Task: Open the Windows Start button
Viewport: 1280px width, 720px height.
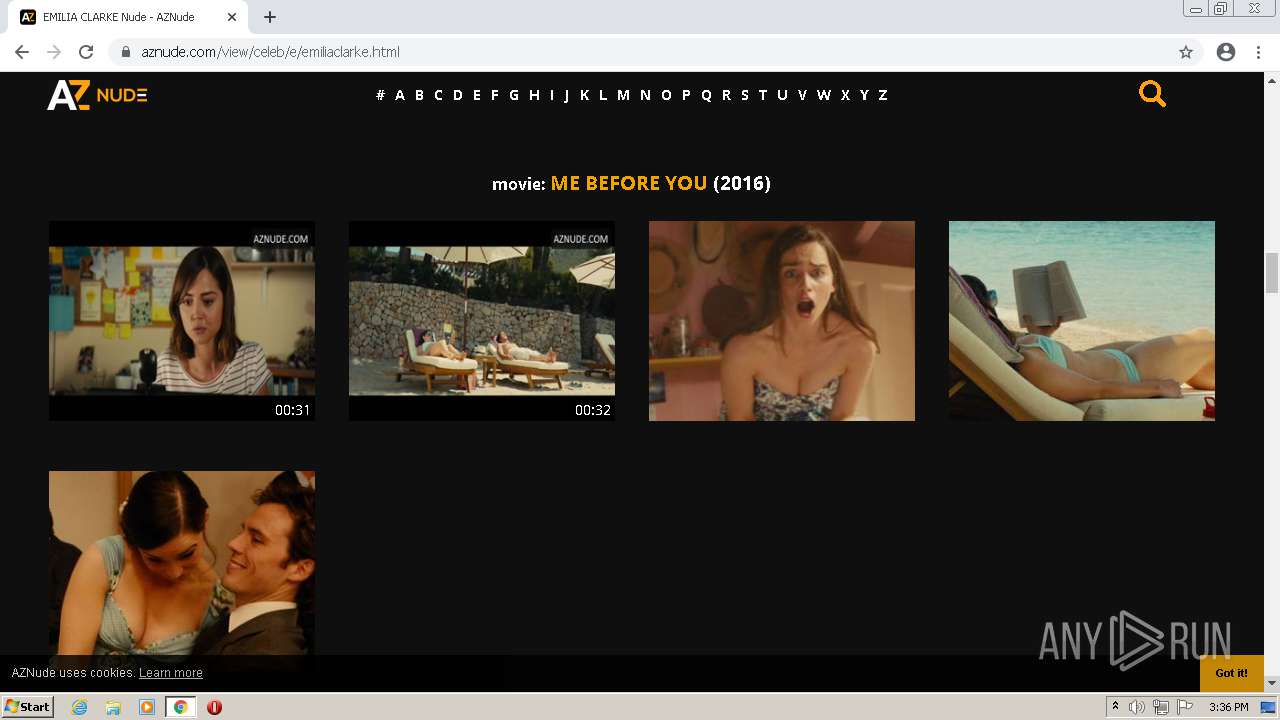Action: tap(28, 707)
